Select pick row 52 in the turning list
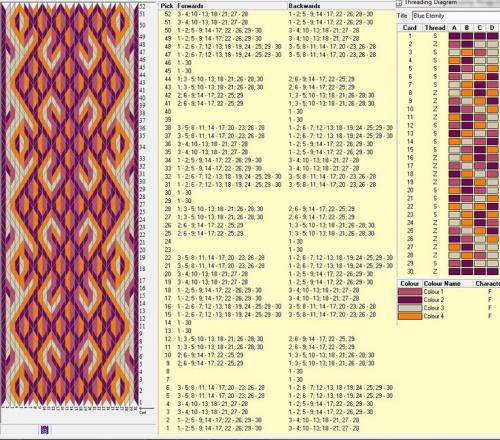The image size is (500, 440). (x=277, y=14)
